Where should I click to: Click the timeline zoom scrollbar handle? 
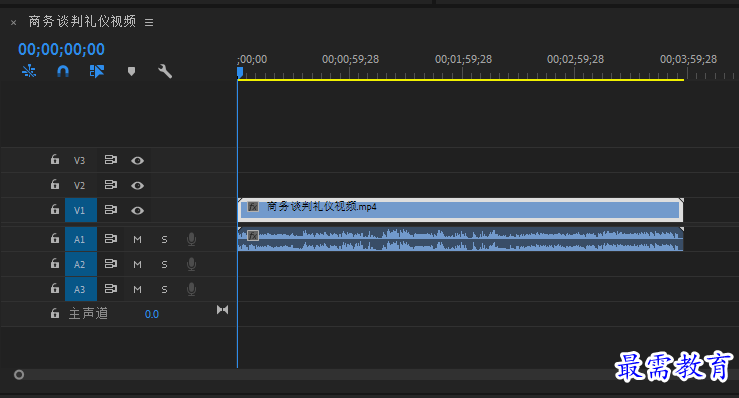pyautogui.click(x=19, y=375)
